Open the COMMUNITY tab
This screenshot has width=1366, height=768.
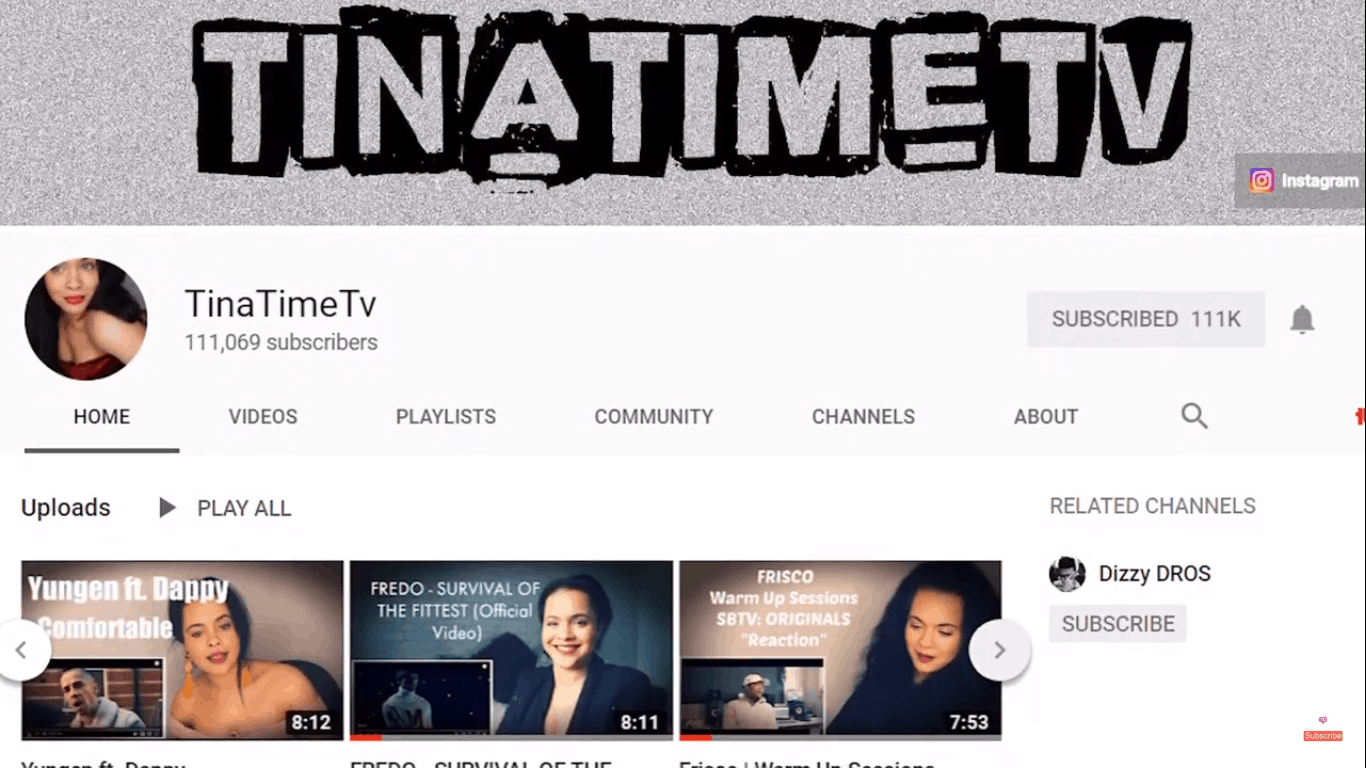[654, 417]
